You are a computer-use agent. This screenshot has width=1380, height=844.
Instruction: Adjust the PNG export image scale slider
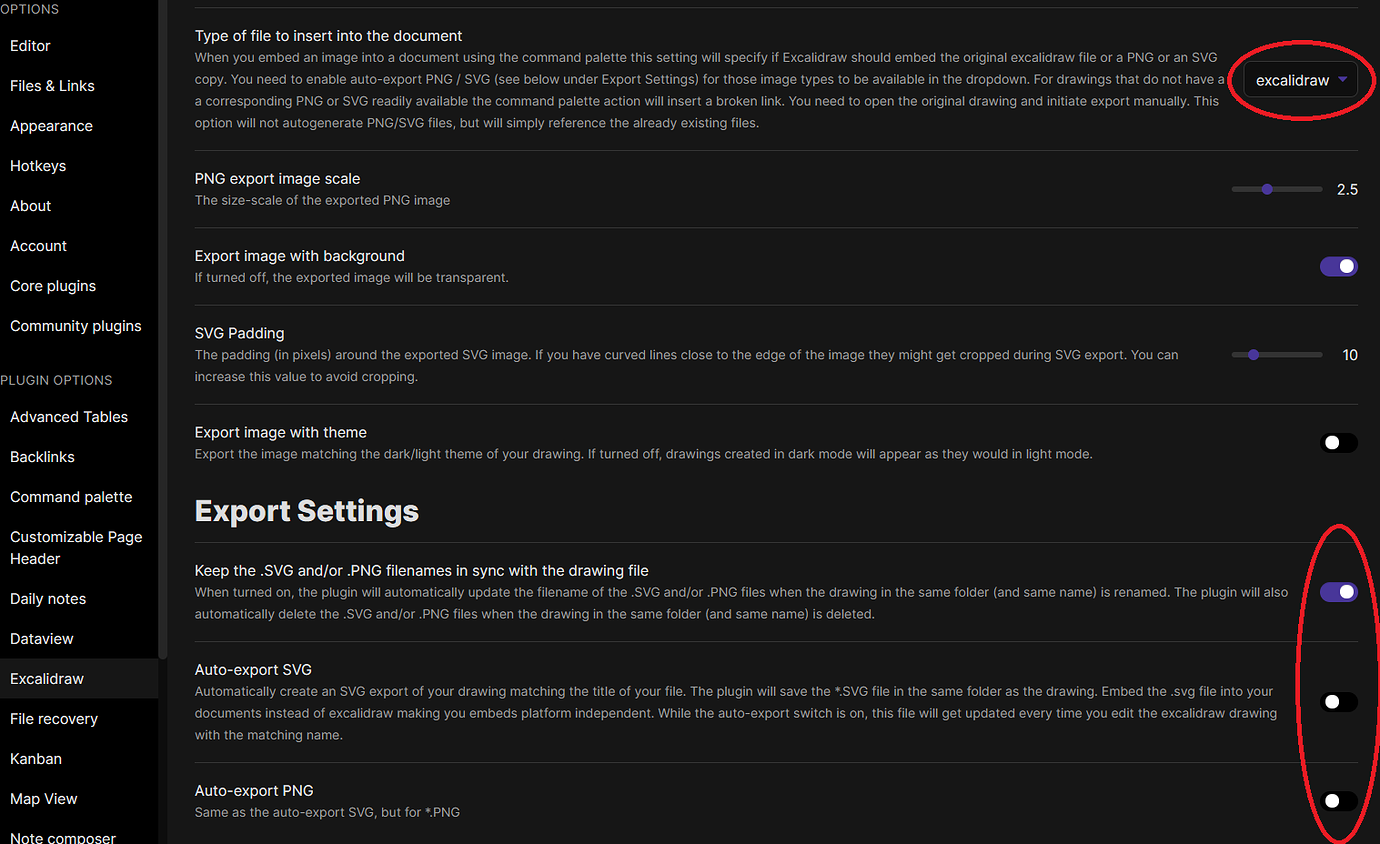click(1268, 188)
